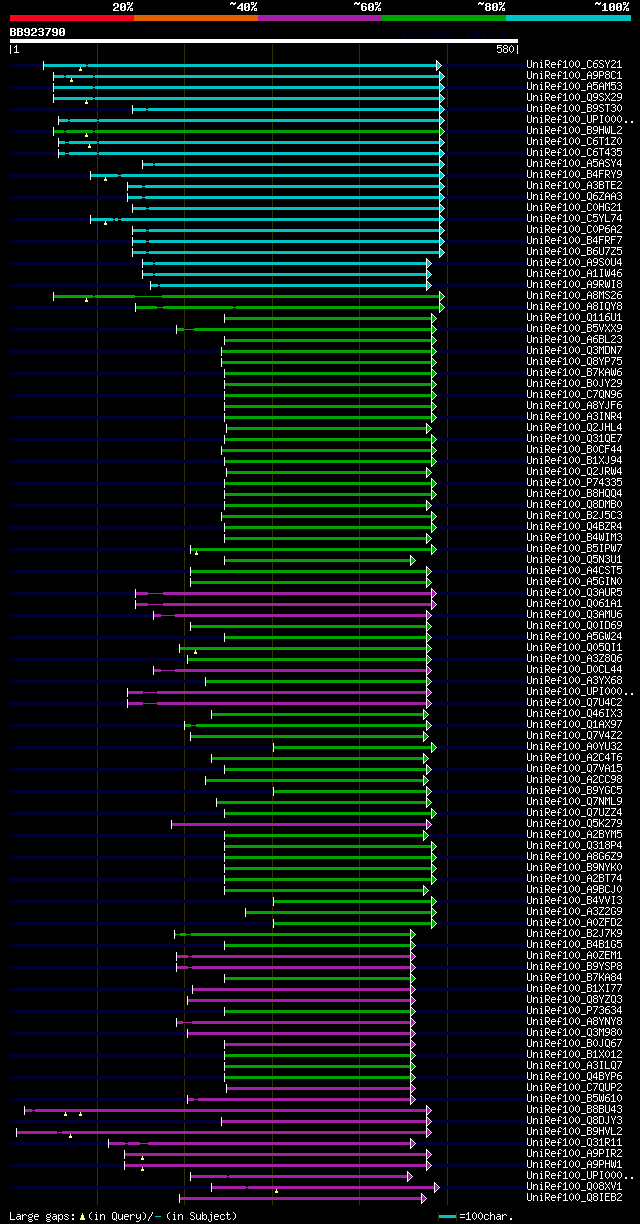640x1224 pixels.
Task: Select the UniRef100_B9HWL2 label
Action: pos(574,130)
